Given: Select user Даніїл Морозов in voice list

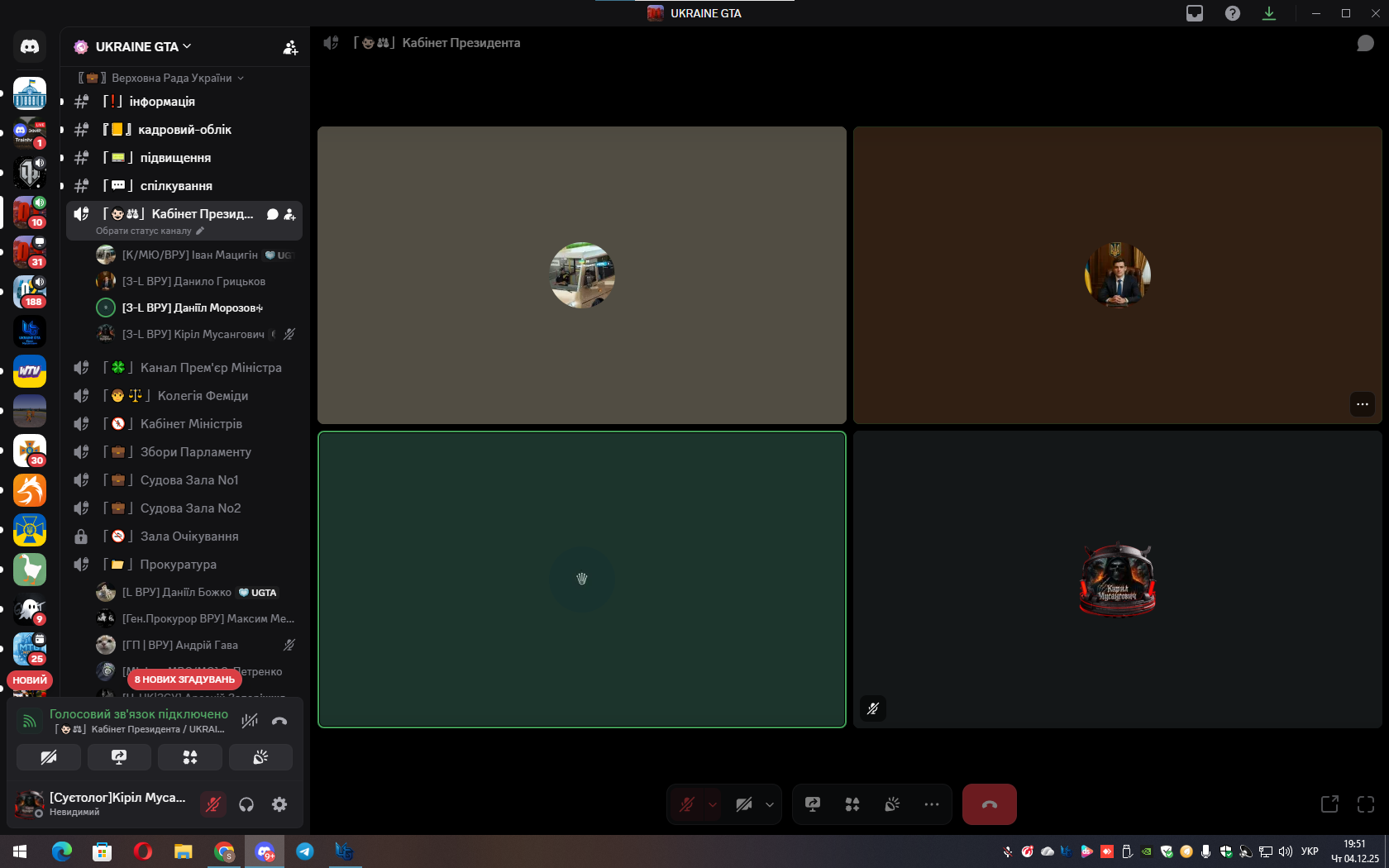Looking at the screenshot, I should pos(196,308).
